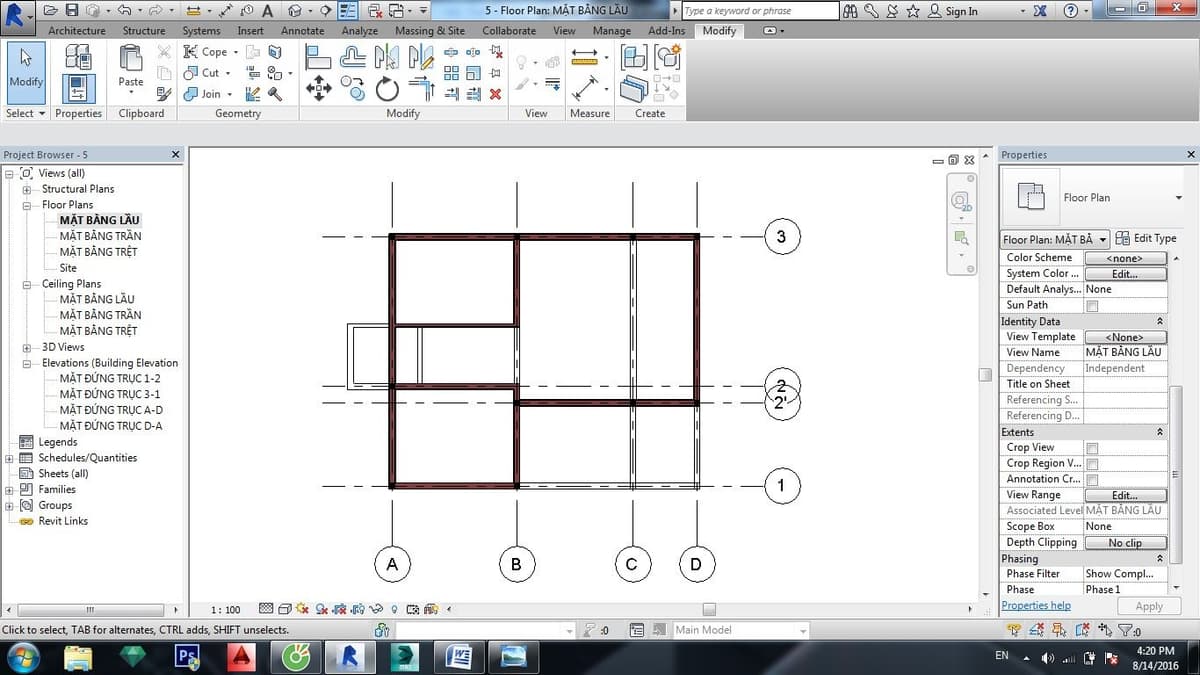Collapse the Floor Plans tree node
1200x675 pixels.
(27, 205)
